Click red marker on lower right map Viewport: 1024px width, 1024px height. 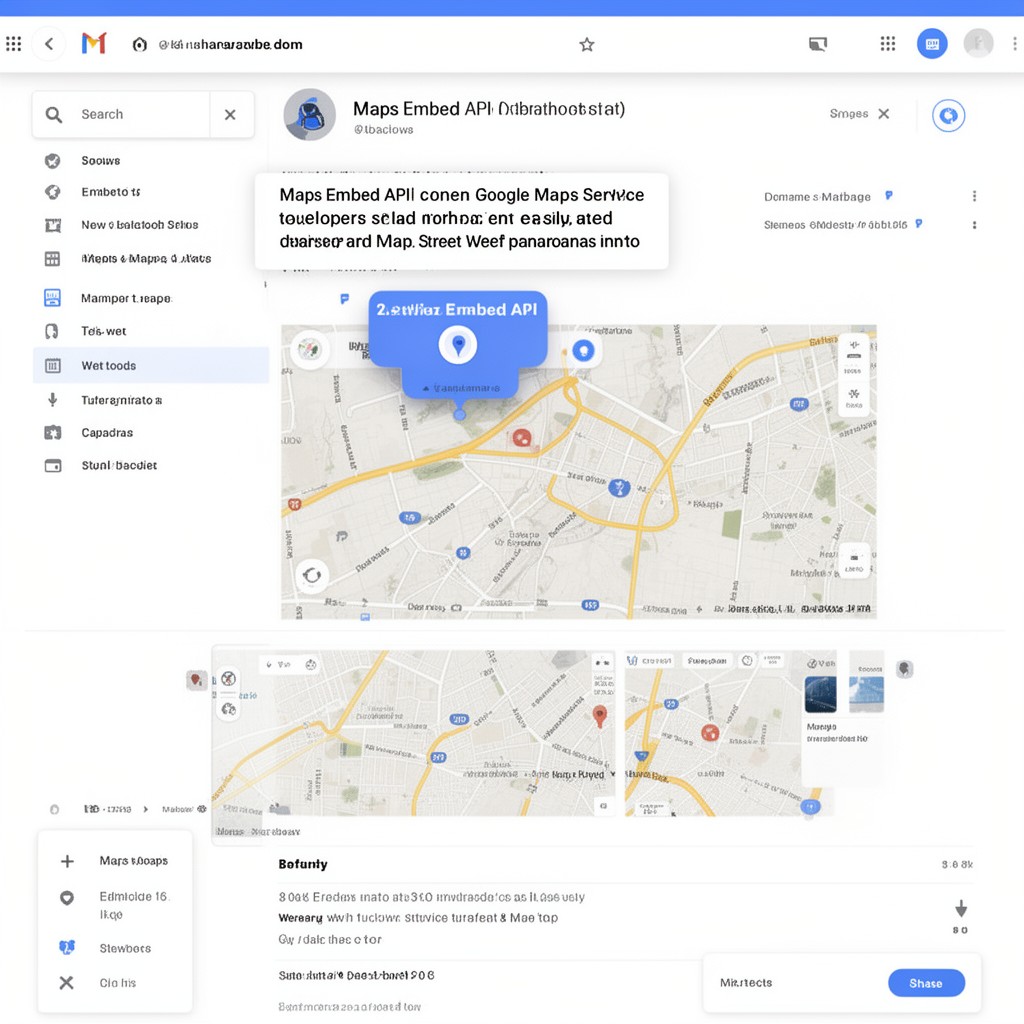click(710, 732)
